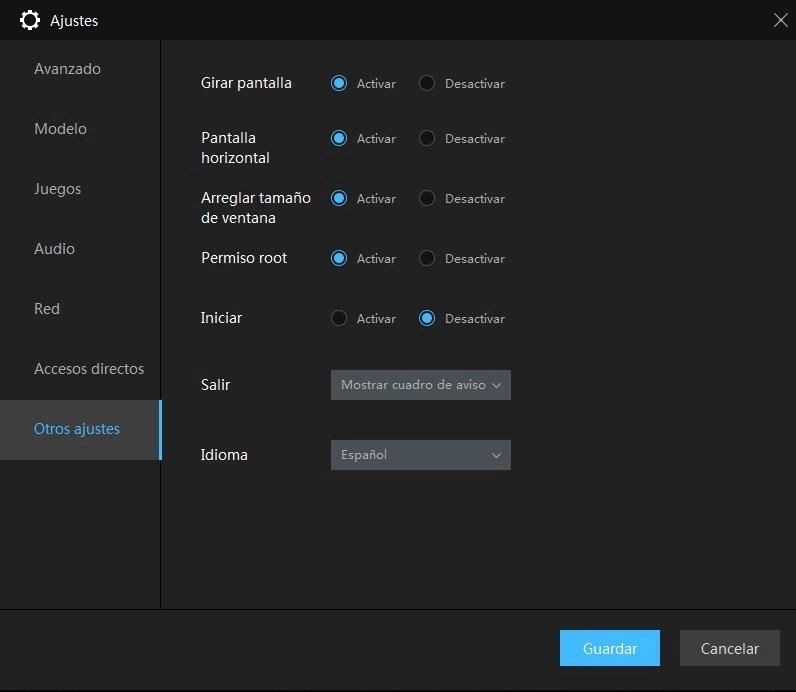This screenshot has width=796, height=692.
Task: Open the Idioma language dropdown
Action: pos(420,455)
